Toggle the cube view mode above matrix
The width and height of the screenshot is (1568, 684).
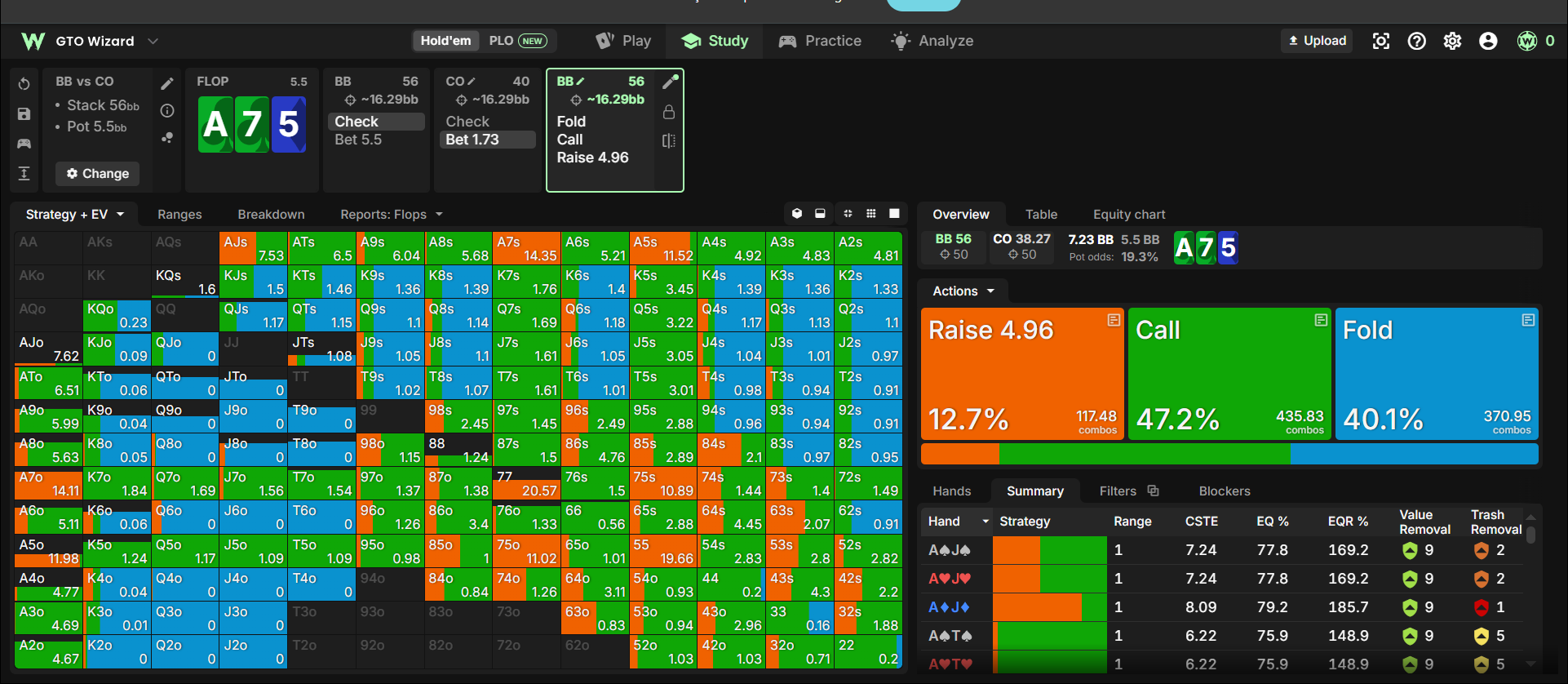tap(797, 214)
